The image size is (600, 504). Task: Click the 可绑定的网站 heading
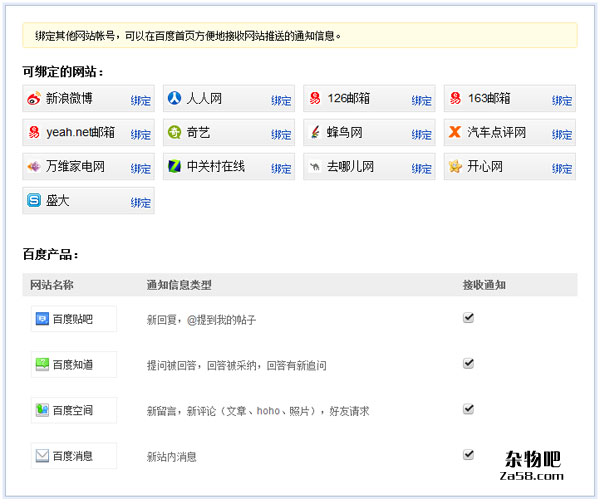pyautogui.click(x=63, y=72)
